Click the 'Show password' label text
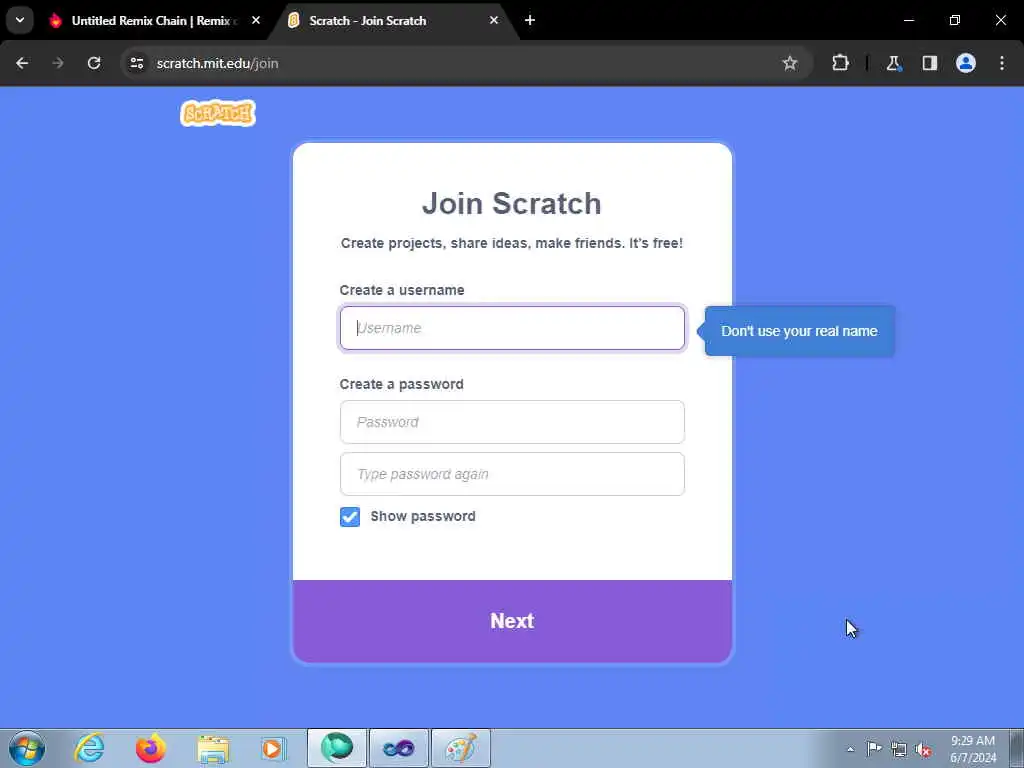The width and height of the screenshot is (1024, 768). (423, 516)
